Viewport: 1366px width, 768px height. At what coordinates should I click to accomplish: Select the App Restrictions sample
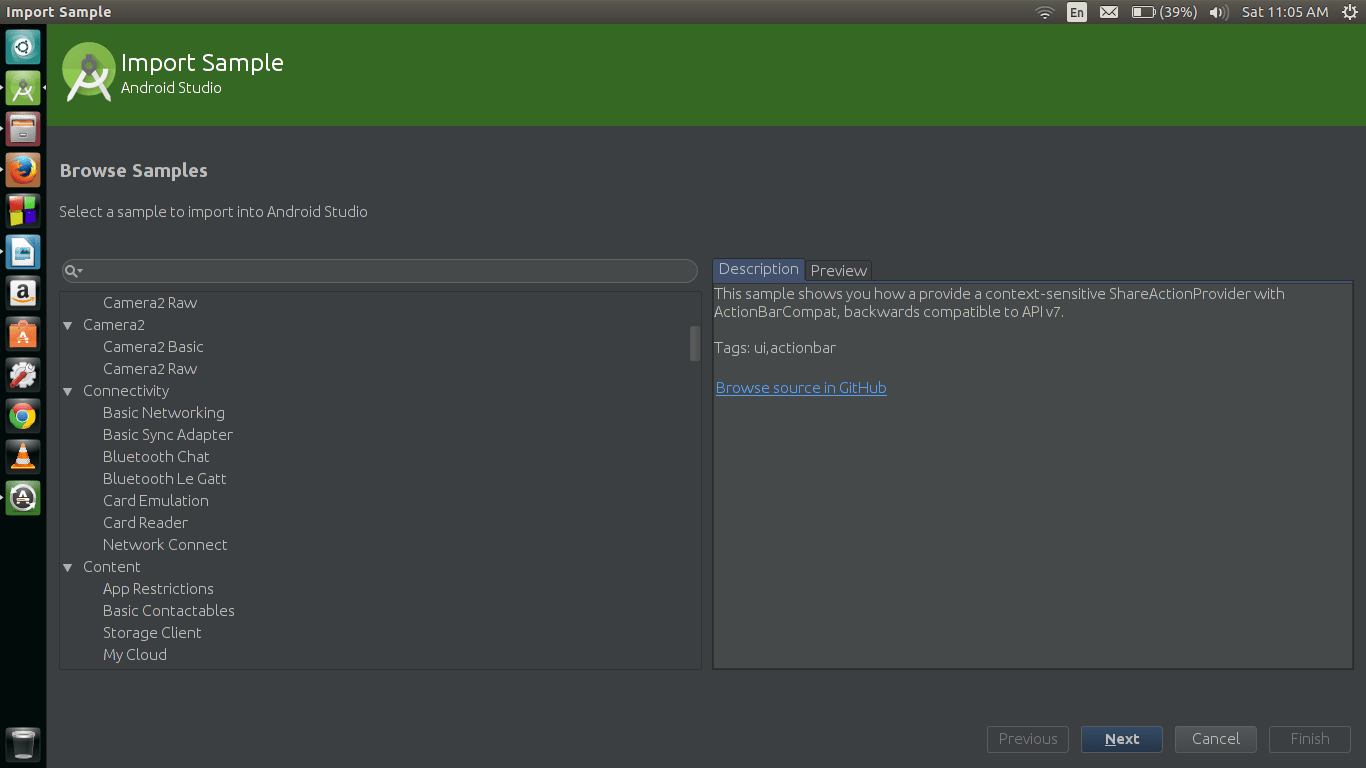[158, 589]
